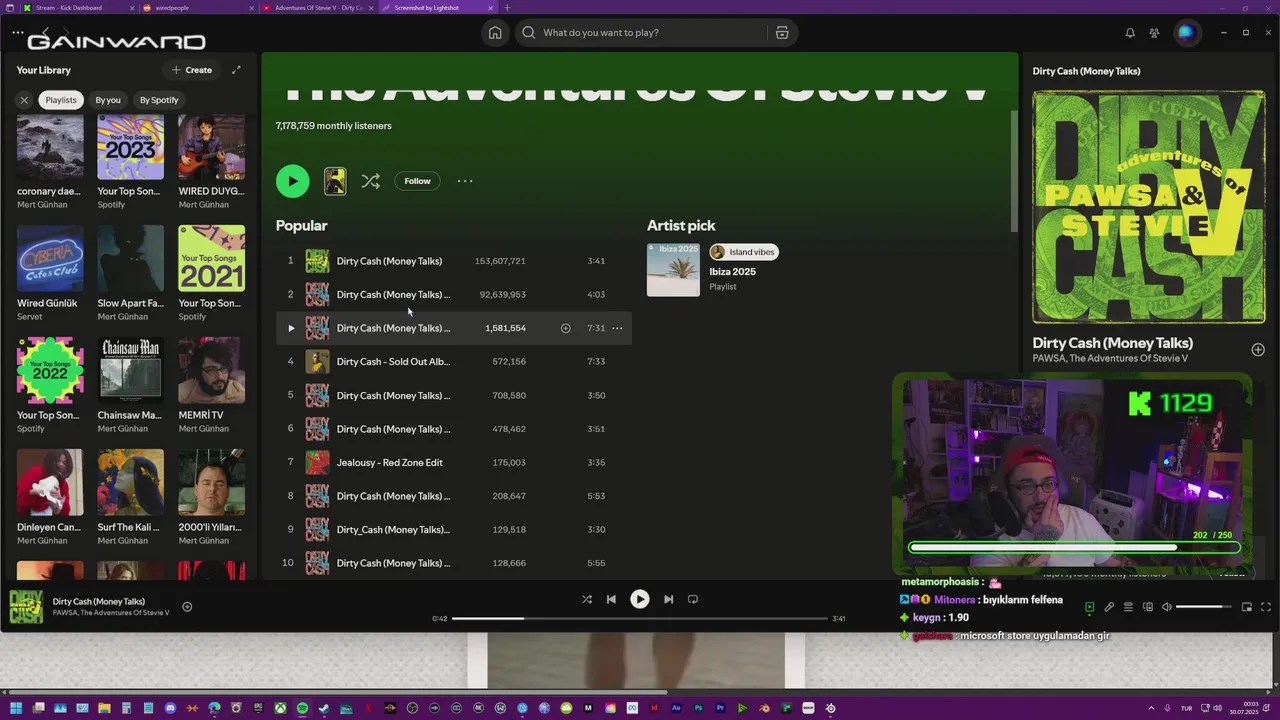
Task: Toggle repeat in the player bar
Action: point(692,599)
